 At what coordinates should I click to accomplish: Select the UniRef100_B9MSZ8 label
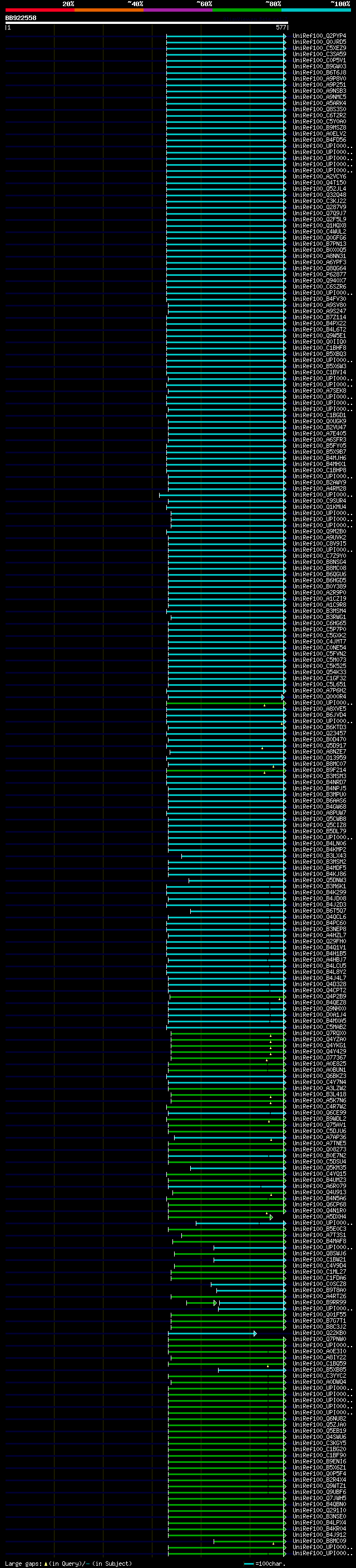click(319, 127)
